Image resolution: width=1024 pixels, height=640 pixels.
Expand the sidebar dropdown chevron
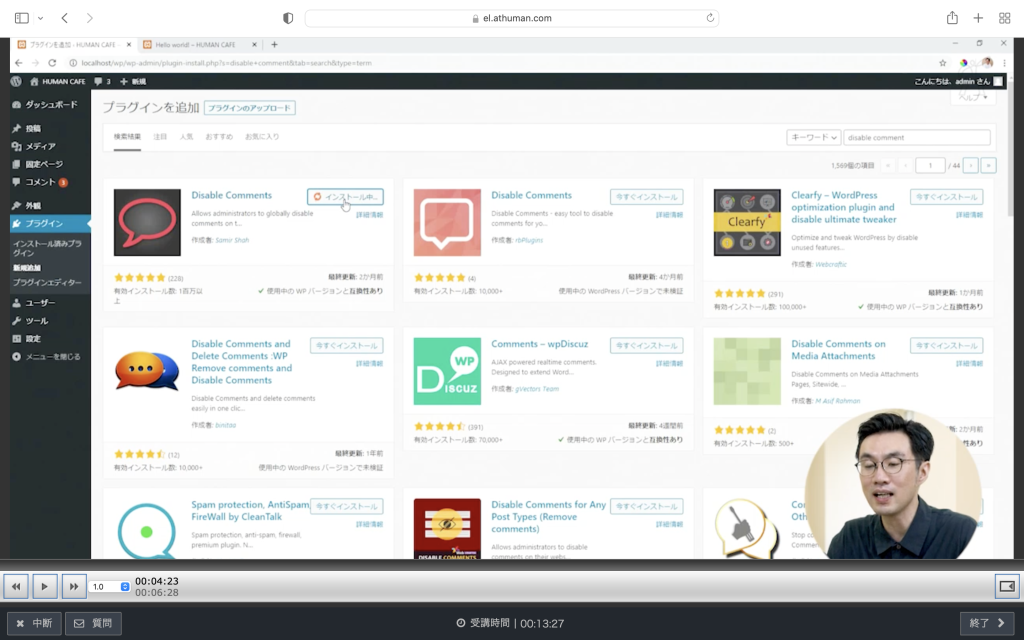pos(41,18)
